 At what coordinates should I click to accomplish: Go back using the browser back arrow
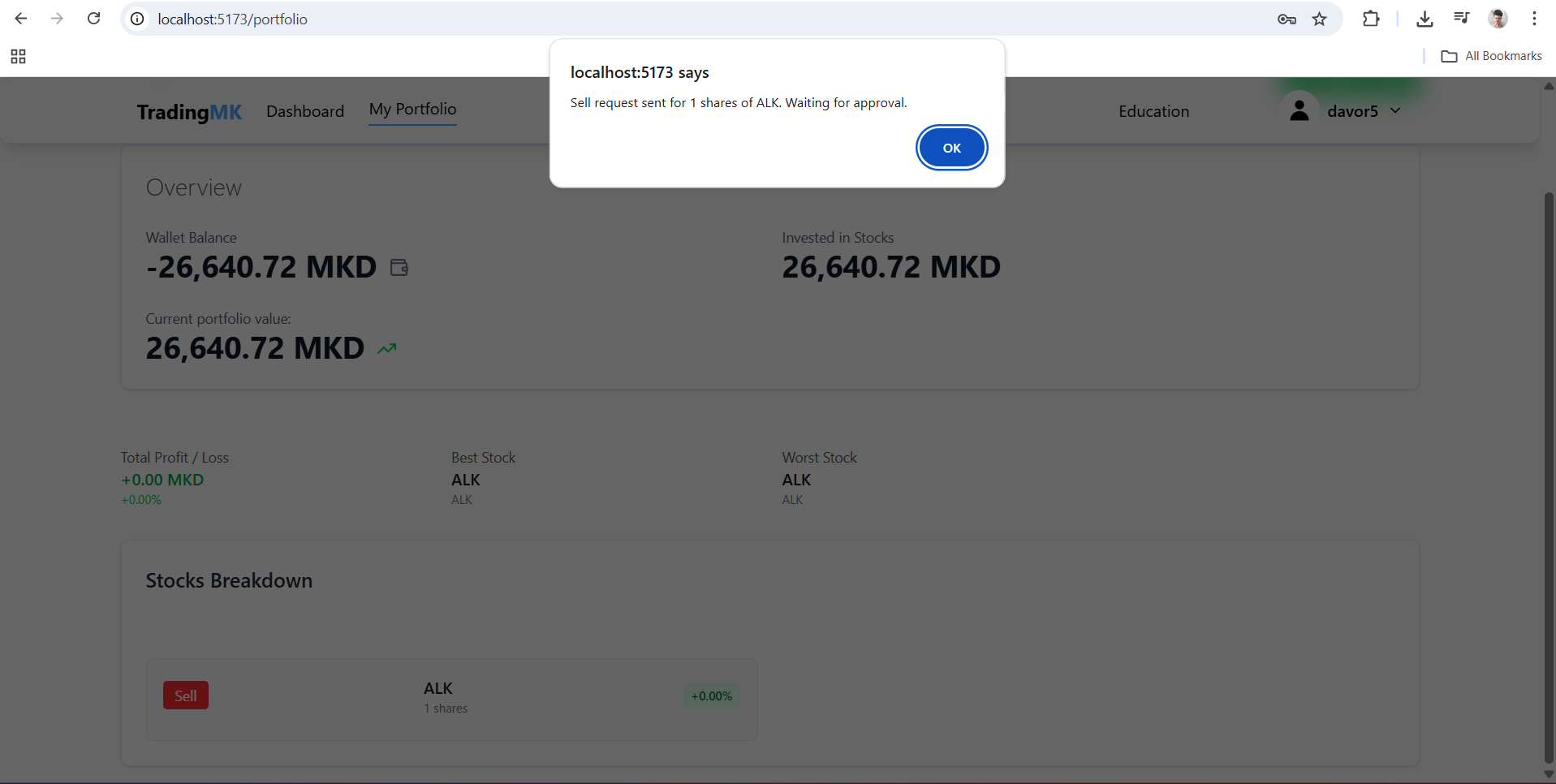pyautogui.click(x=21, y=19)
